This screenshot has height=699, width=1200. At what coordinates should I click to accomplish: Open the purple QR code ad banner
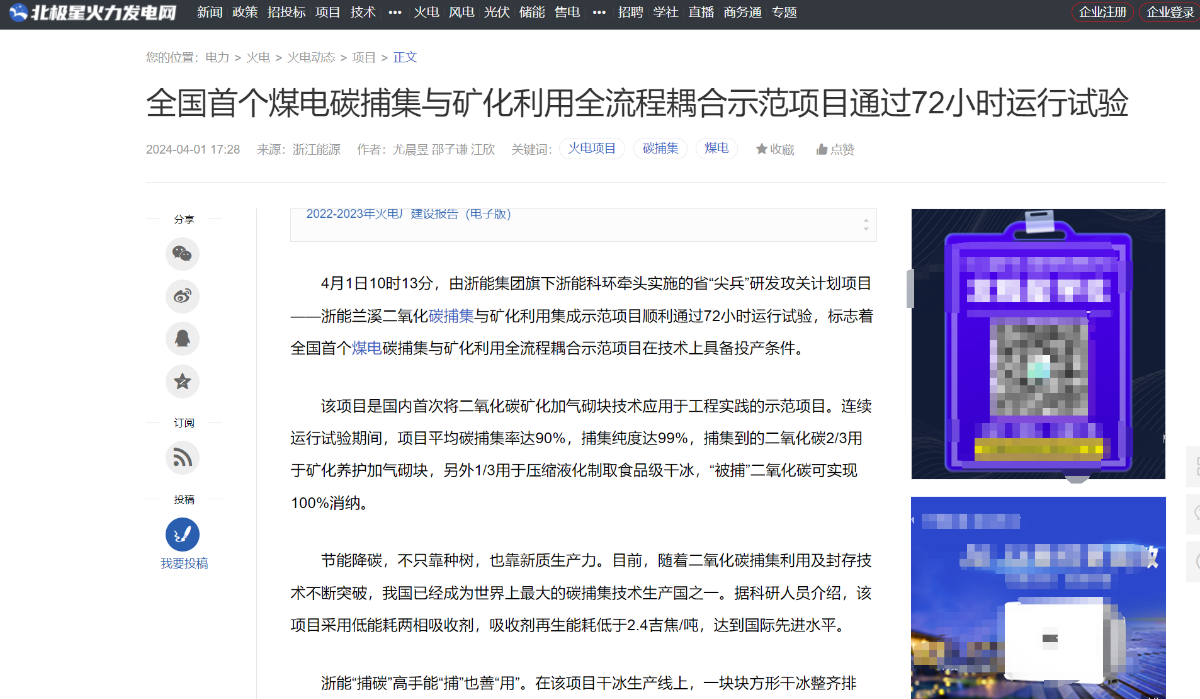[x=1038, y=344]
